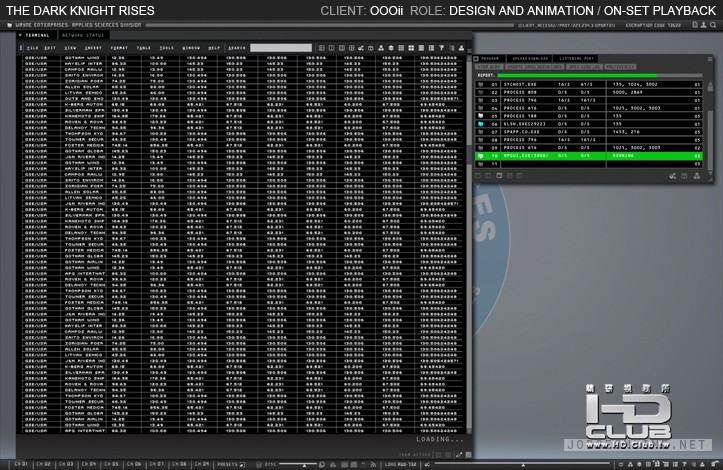This screenshot has width=723, height=470.
Task: Select PROCESS 188 row in process list
Action: tap(589, 116)
